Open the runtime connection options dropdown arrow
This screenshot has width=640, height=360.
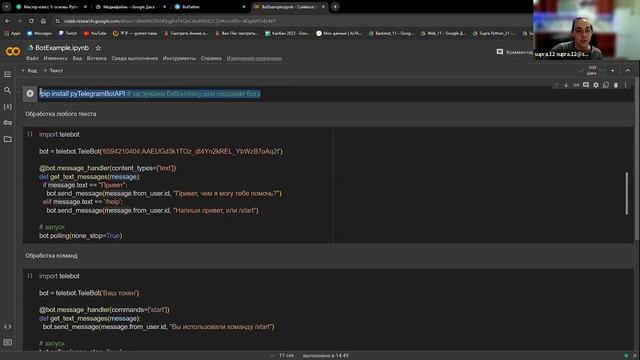613,71
